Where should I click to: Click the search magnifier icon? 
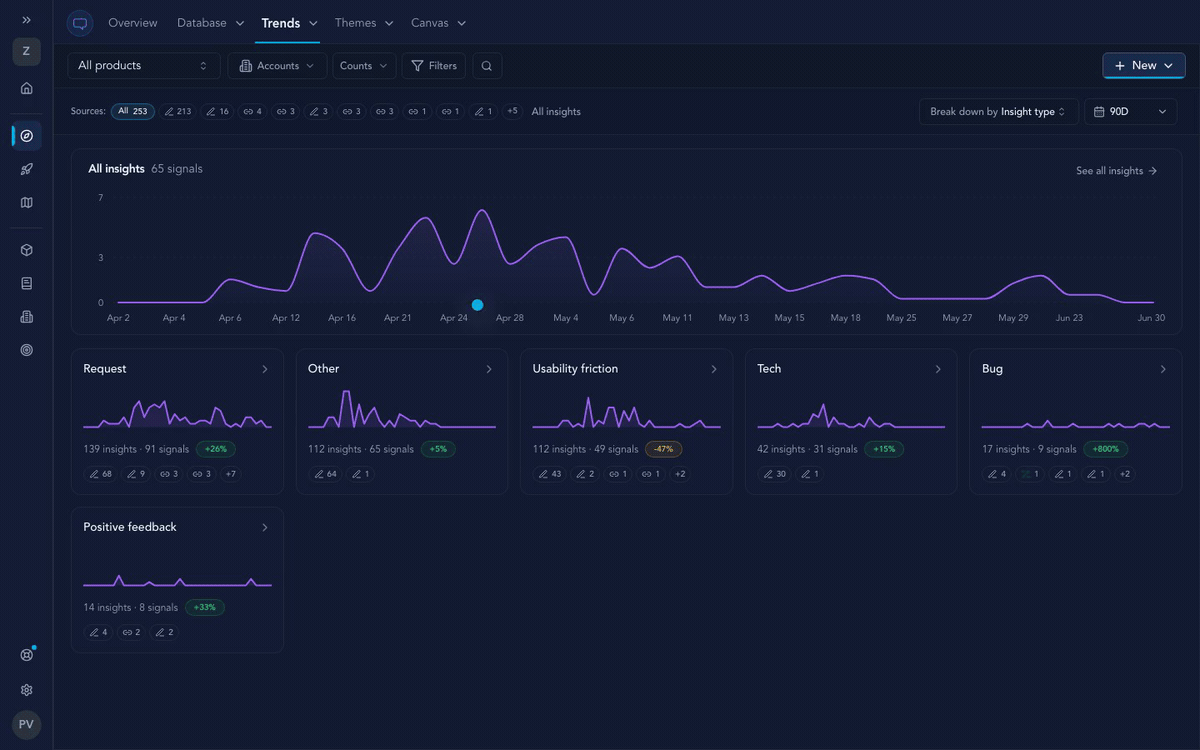487,66
